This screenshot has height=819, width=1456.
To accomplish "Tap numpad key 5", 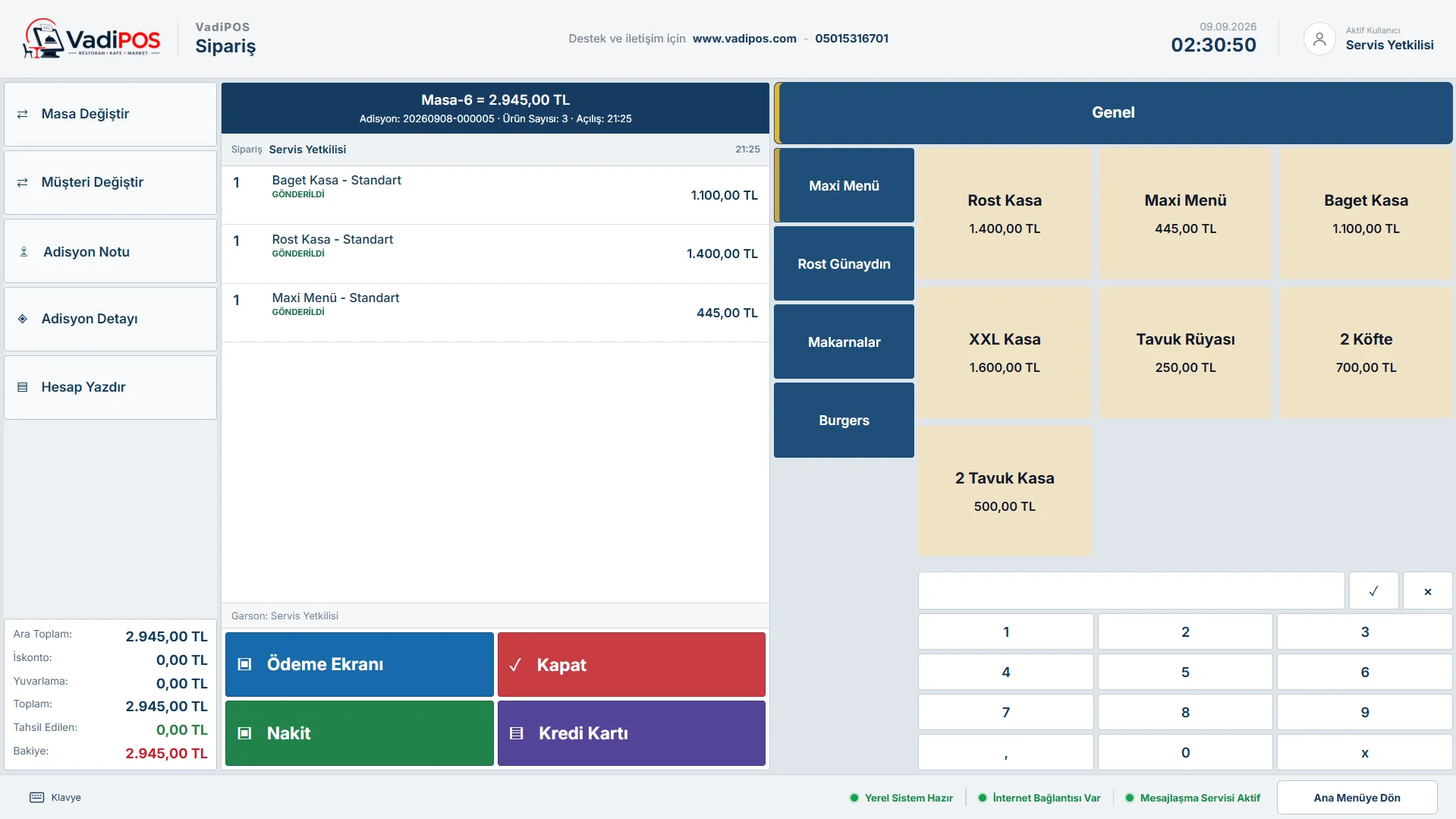I will click(1185, 672).
